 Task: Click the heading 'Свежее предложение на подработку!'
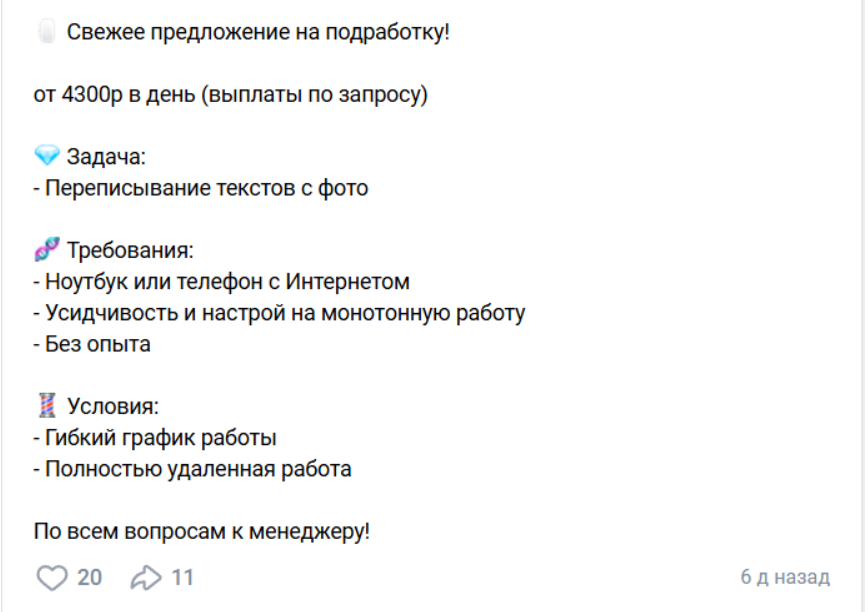tap(258, 33)
